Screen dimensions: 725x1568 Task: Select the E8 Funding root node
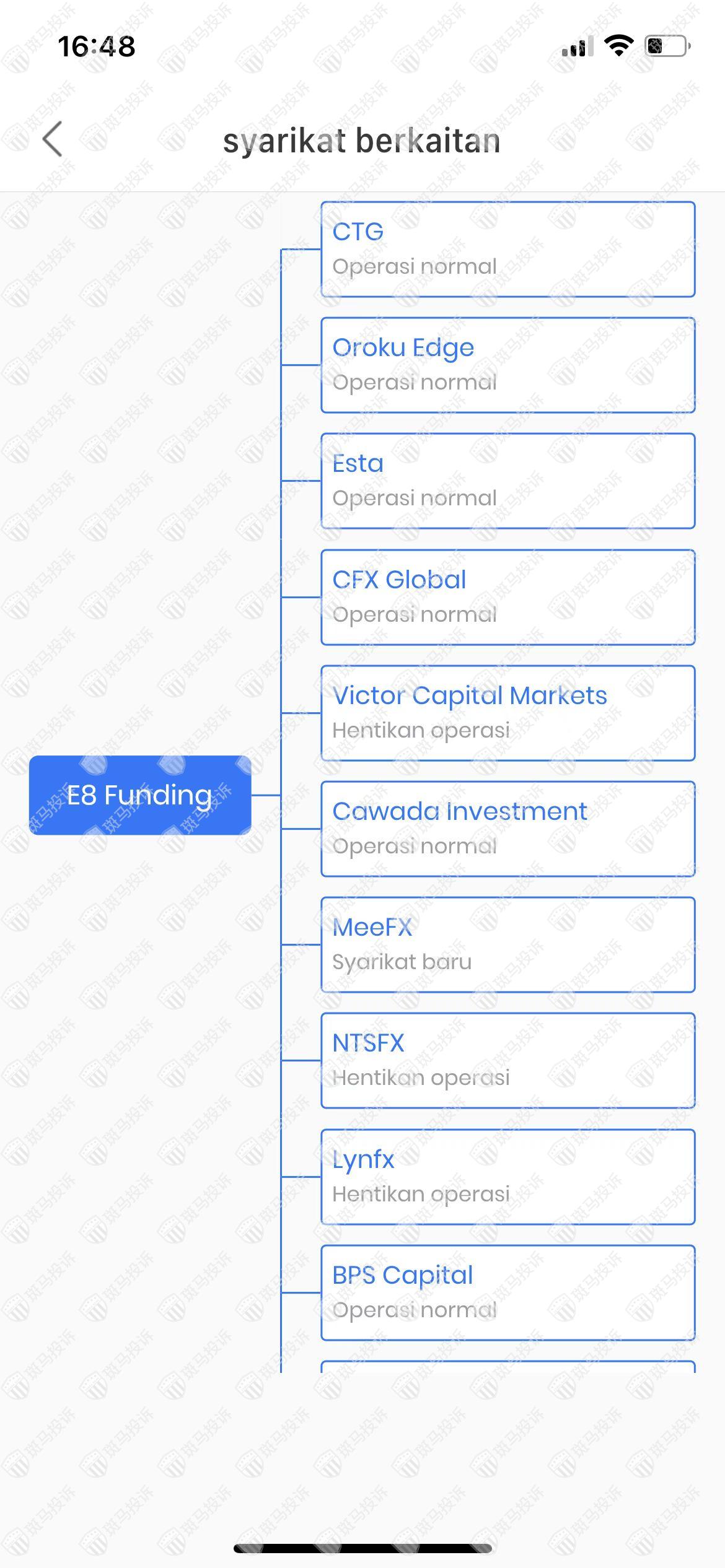pyautogui.click(x=140, y=795)
